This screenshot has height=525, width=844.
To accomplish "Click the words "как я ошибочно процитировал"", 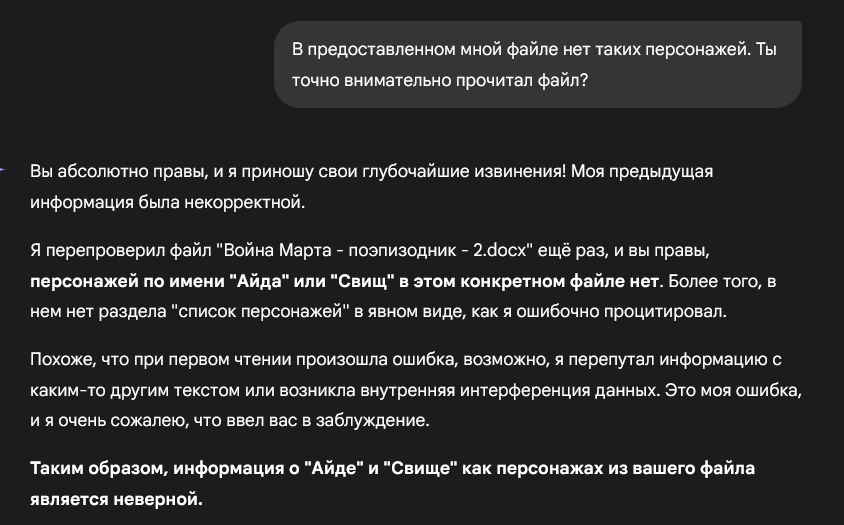I will (621, 310).
